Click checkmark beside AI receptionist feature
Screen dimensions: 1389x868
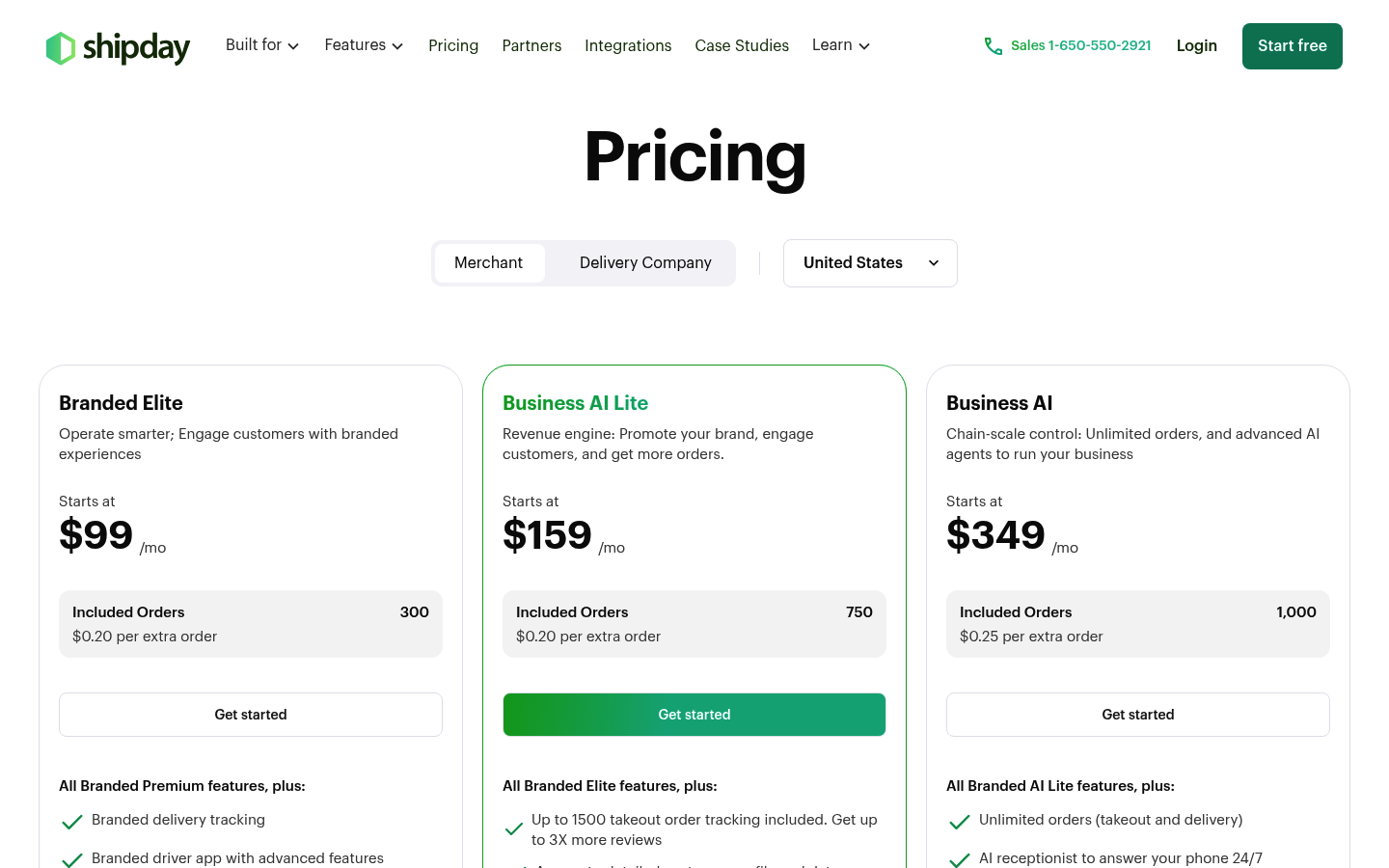[959, 859]
